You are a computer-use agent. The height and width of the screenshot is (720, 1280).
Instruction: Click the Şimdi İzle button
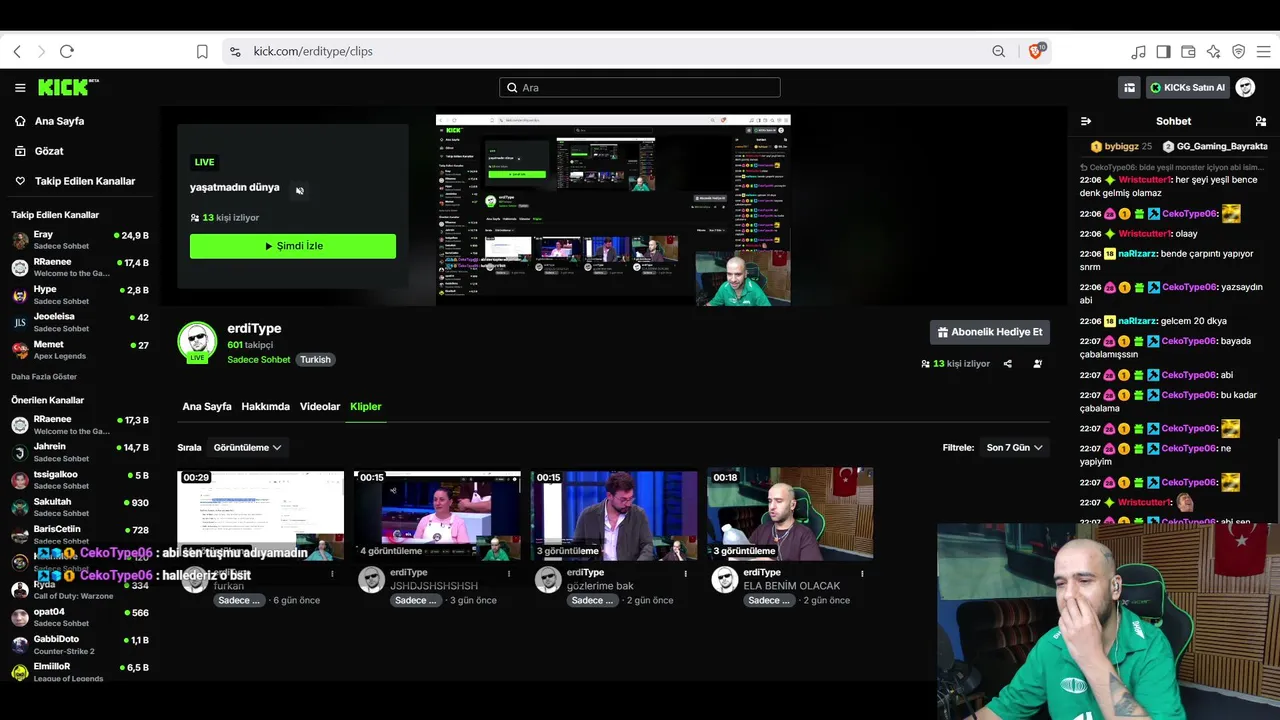point(293,246)
